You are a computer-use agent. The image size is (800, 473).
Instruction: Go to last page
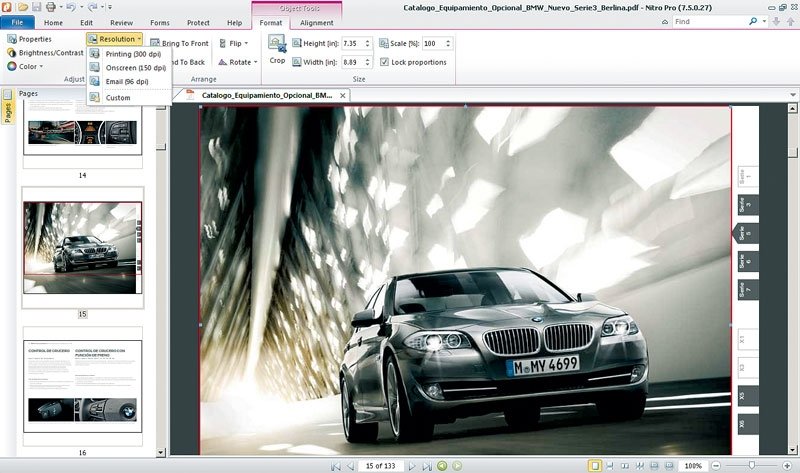[427, 466]
